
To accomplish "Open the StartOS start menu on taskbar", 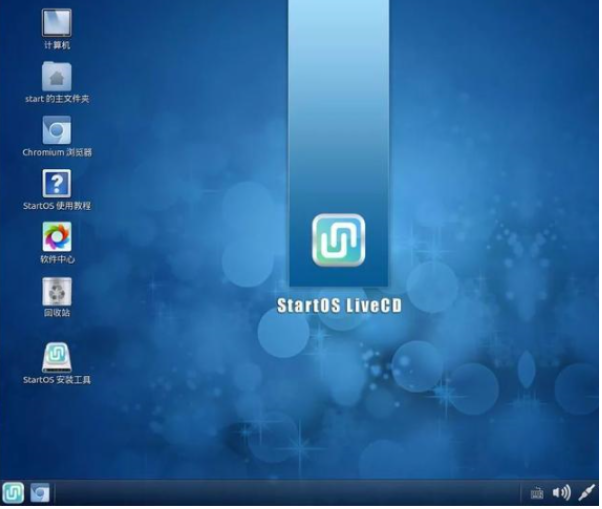I will point(13,493).
